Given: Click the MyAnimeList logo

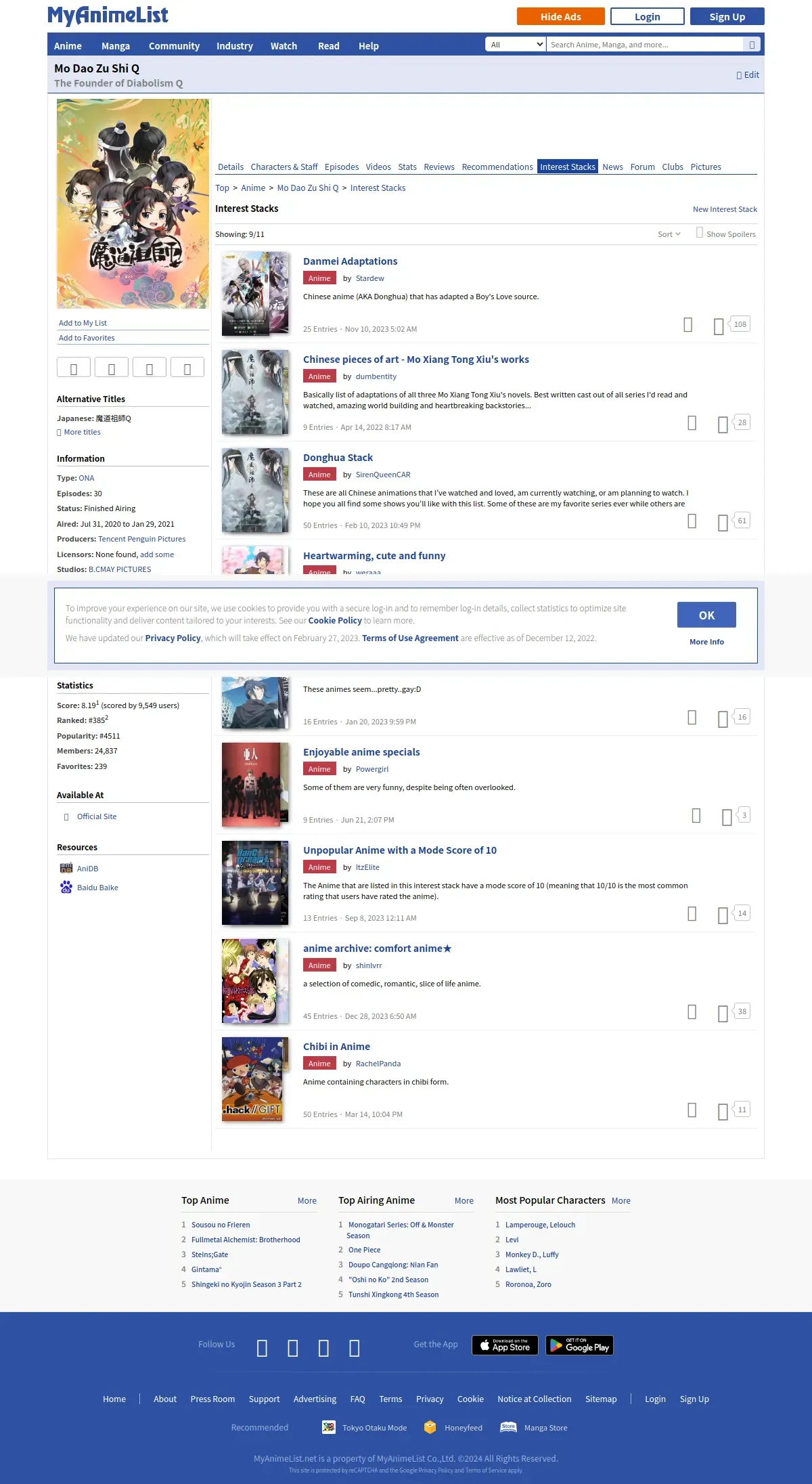Looking at the screenshot, I should click(108, 15).
